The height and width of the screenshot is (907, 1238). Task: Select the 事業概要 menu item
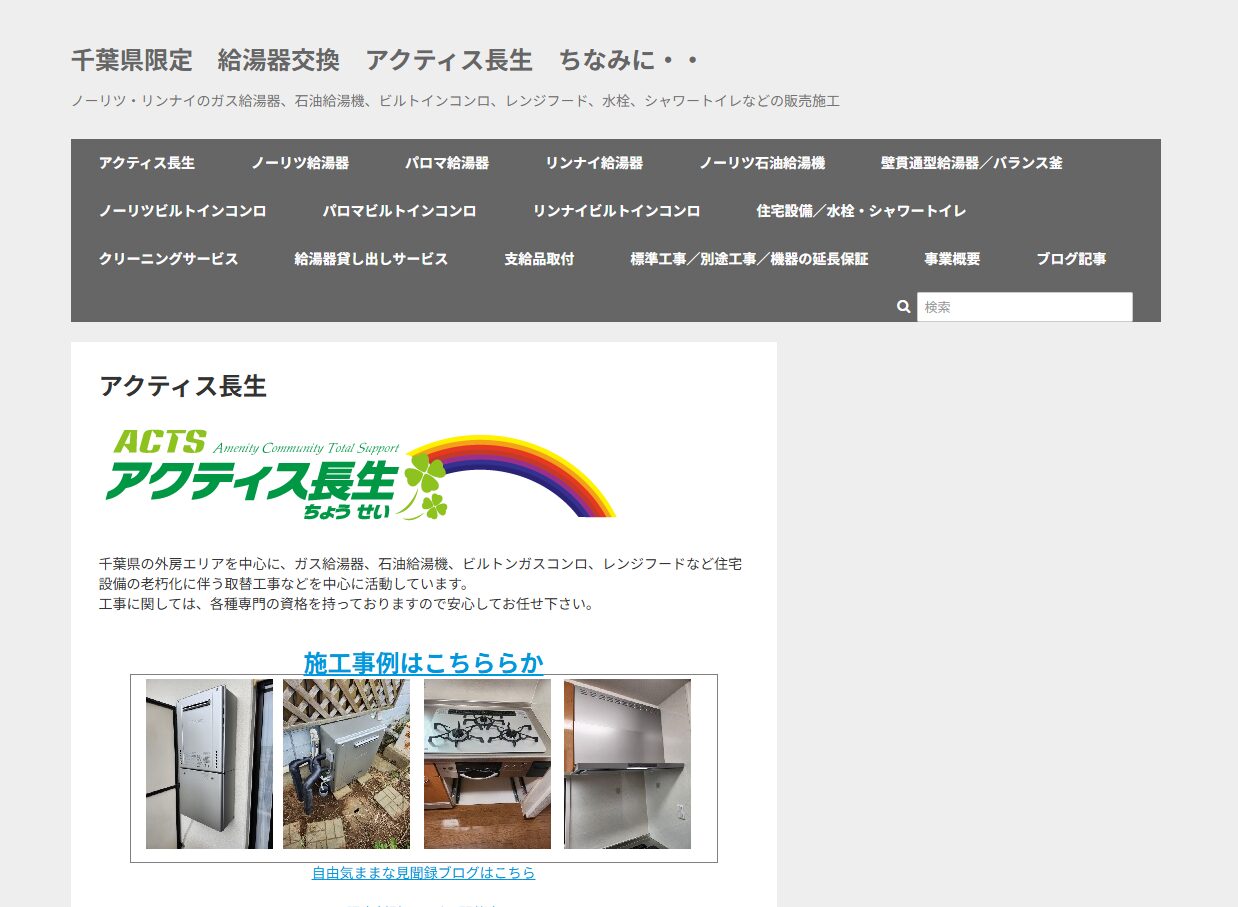tap(952, 259)
